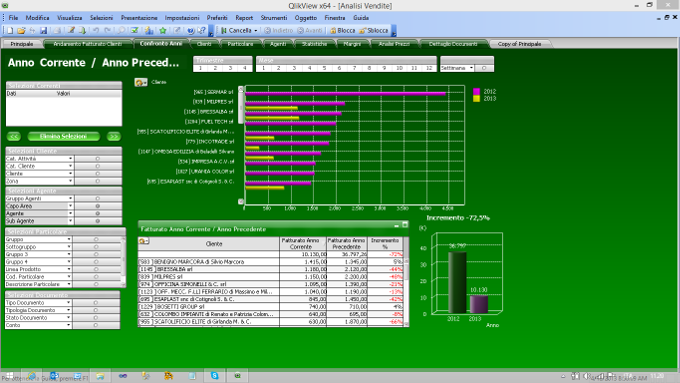Click the Search magnifier toolbar icon
Image resolution: width=680 pixels, height=383 pixels.
121,30
